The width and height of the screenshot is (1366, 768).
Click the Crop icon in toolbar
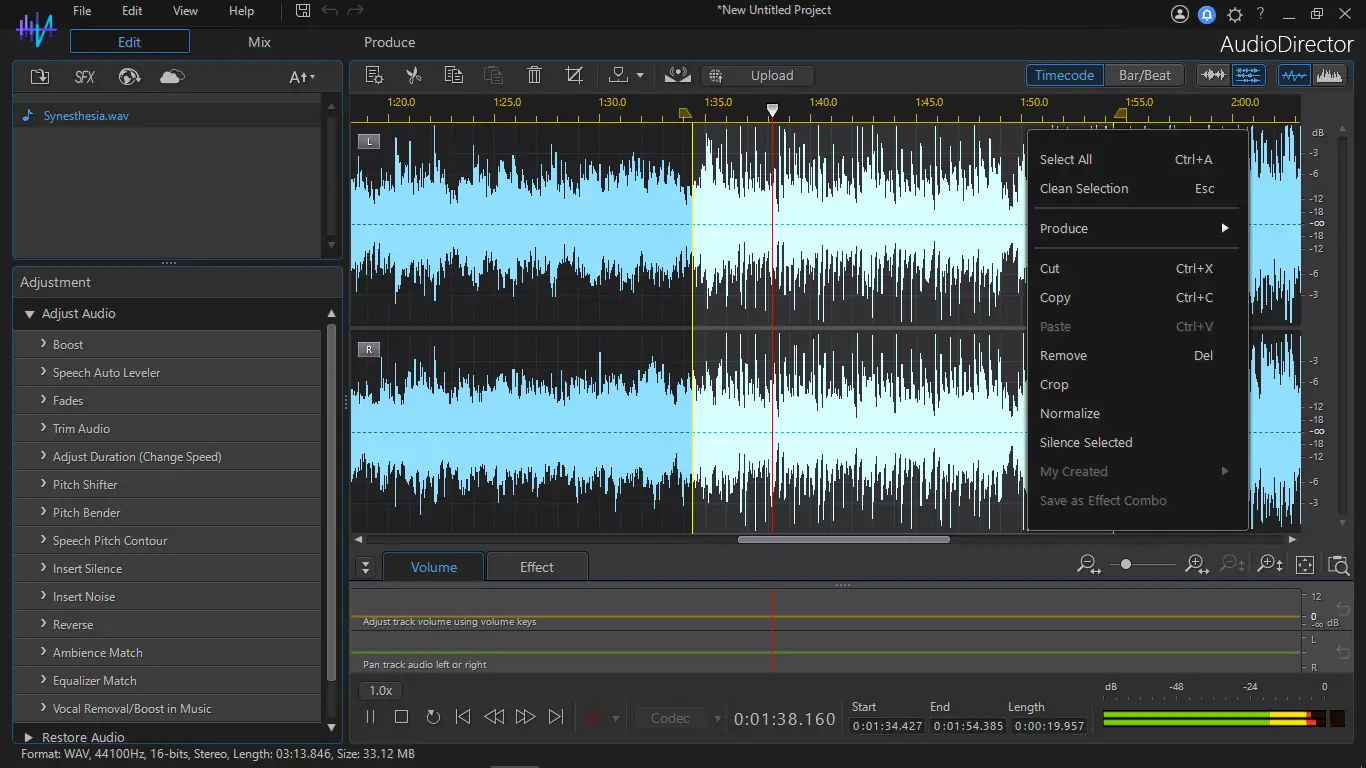point(574,75)
